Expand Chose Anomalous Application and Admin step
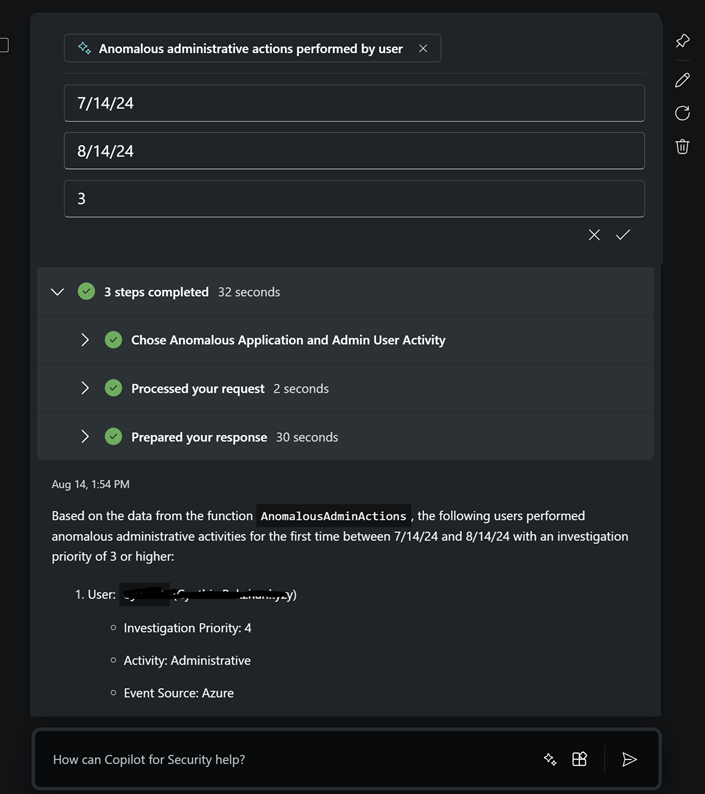Image resolution: width=705 pixels, height=794 pixels. click(85, 340)
